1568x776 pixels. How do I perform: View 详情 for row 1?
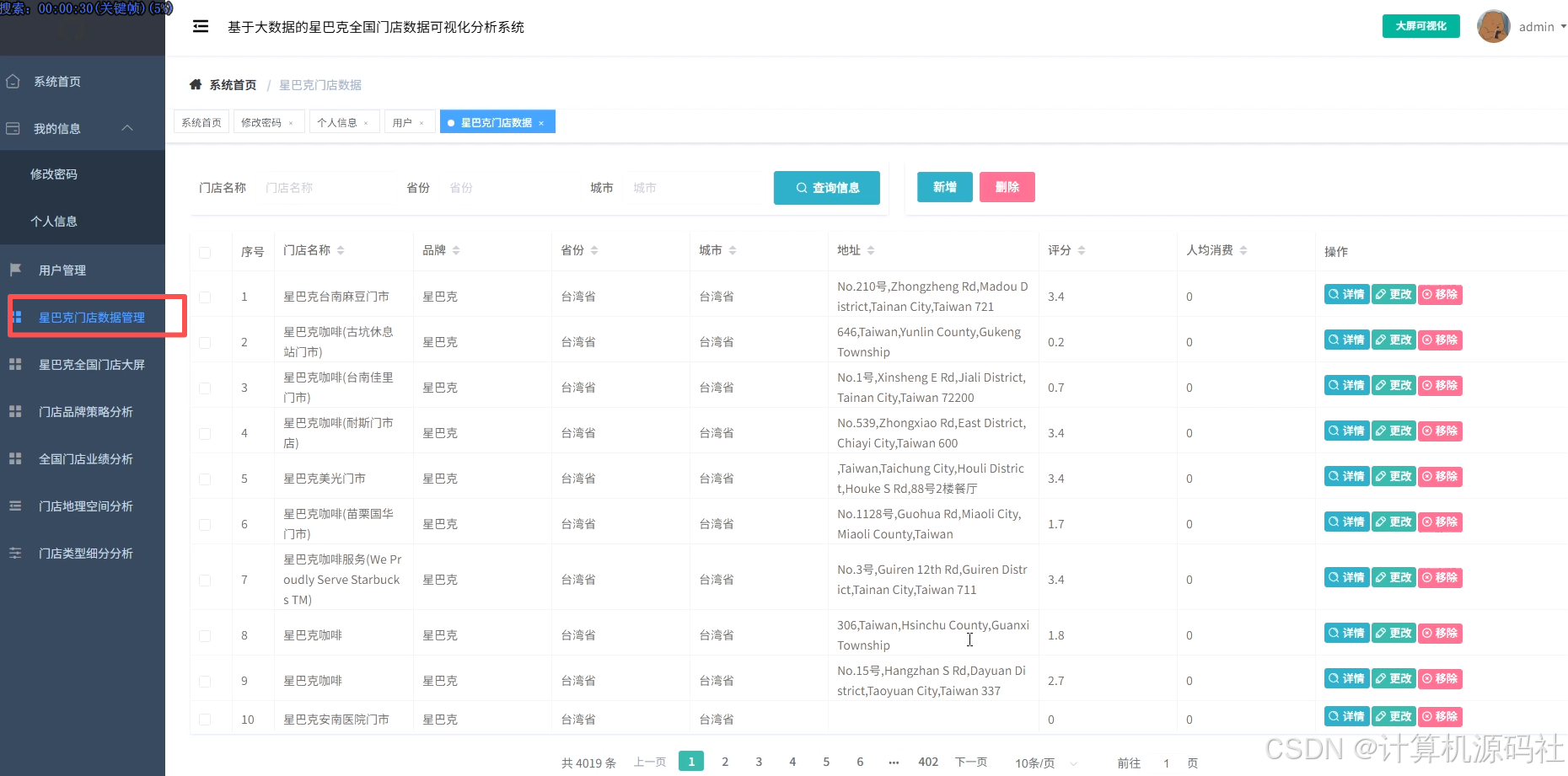coord(1346,294)
